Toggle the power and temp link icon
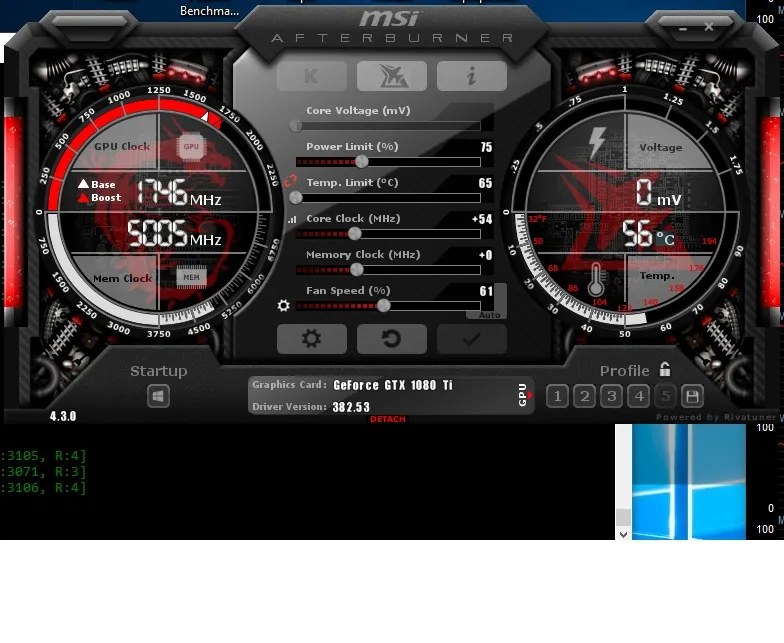 pyautogui.click(x=290, y=181)
